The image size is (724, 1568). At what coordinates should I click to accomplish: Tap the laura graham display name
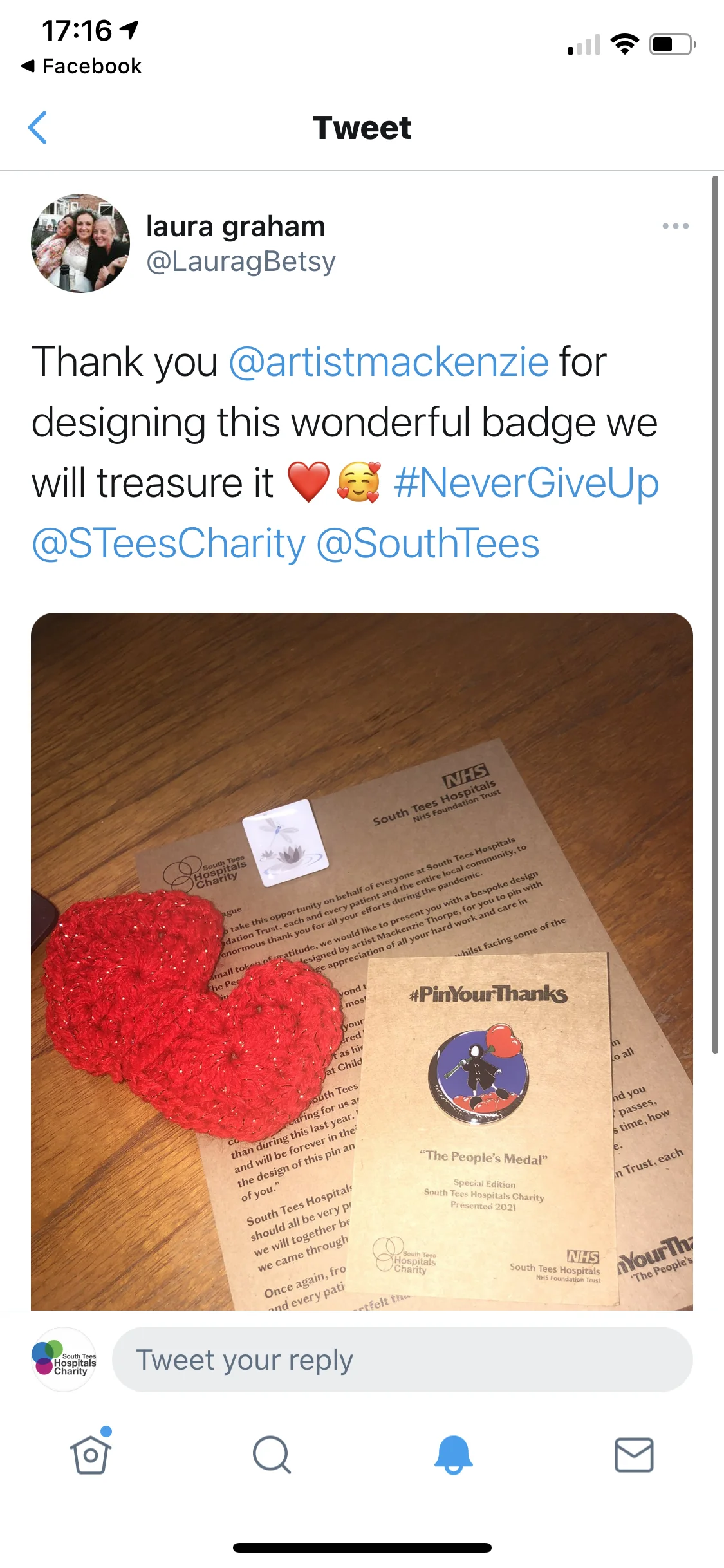click(236, 227)
